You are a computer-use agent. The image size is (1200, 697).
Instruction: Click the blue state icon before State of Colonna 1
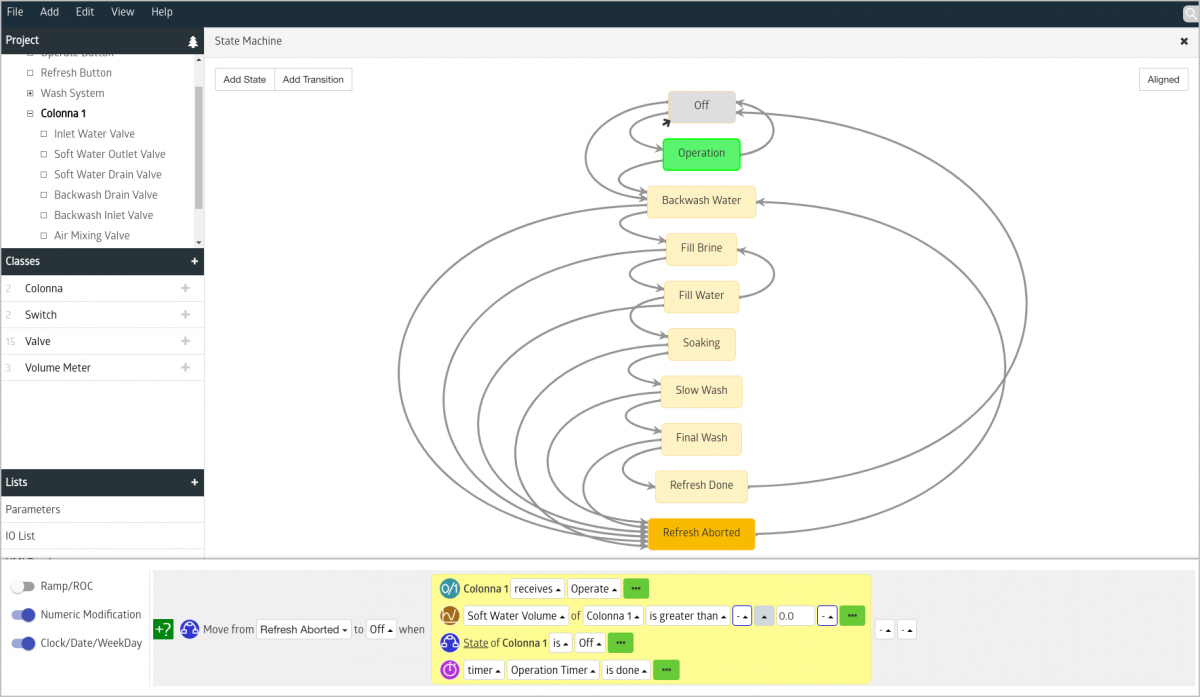[448, 642]
